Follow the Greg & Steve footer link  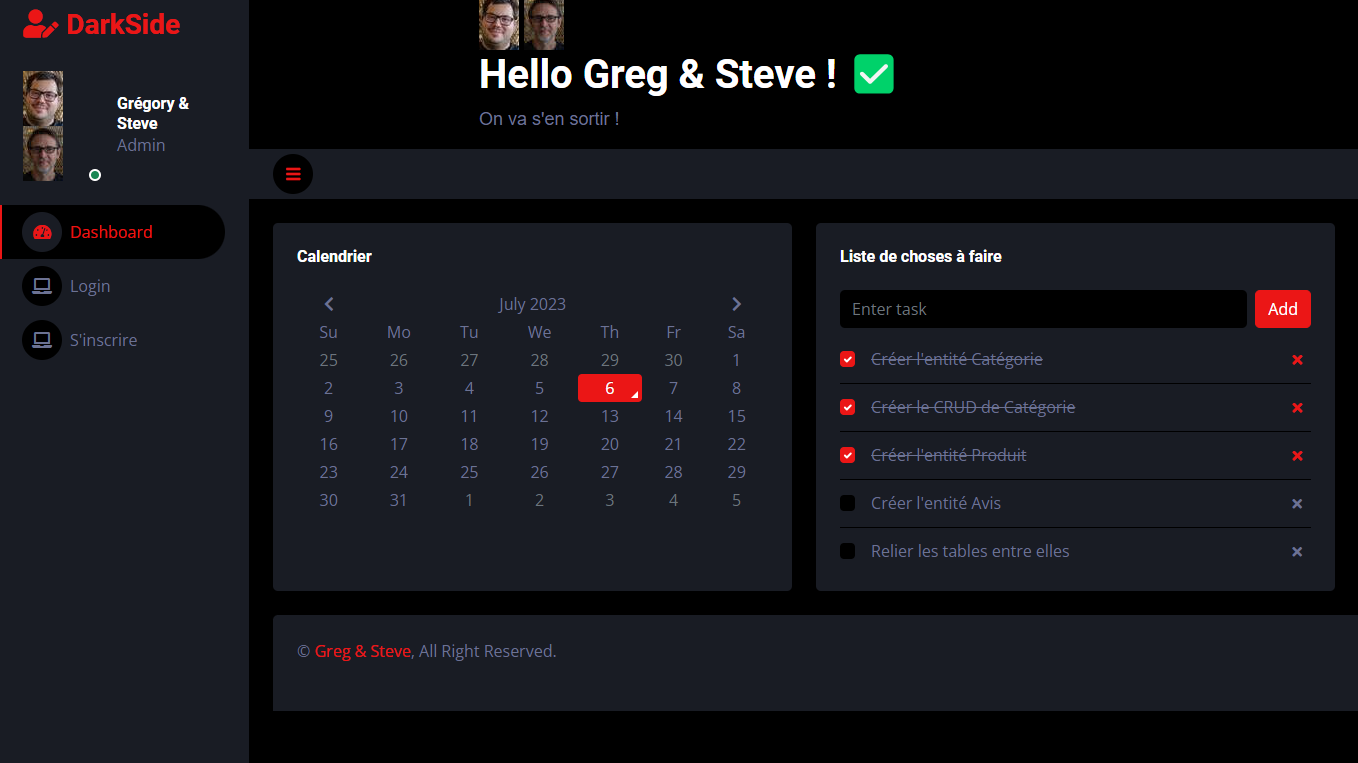[x=362, y=651]
